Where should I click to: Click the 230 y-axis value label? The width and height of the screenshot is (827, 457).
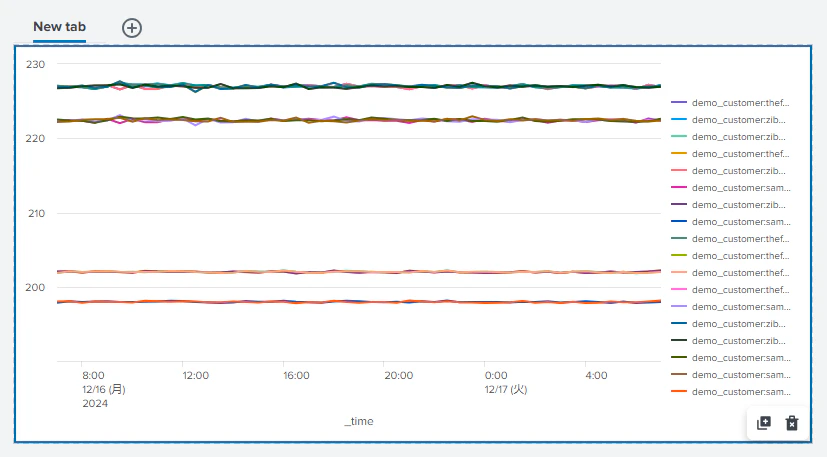[x=35, y=64]
